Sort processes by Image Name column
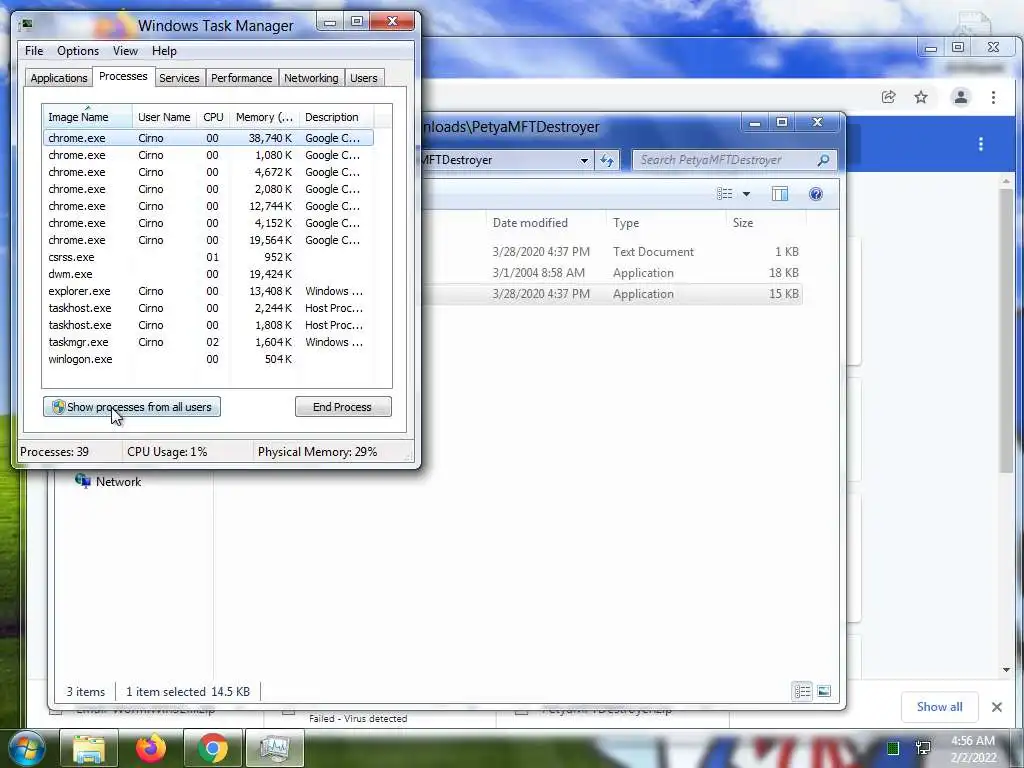1024x768 pixels. pyautogui.click(x=87, y=117)
